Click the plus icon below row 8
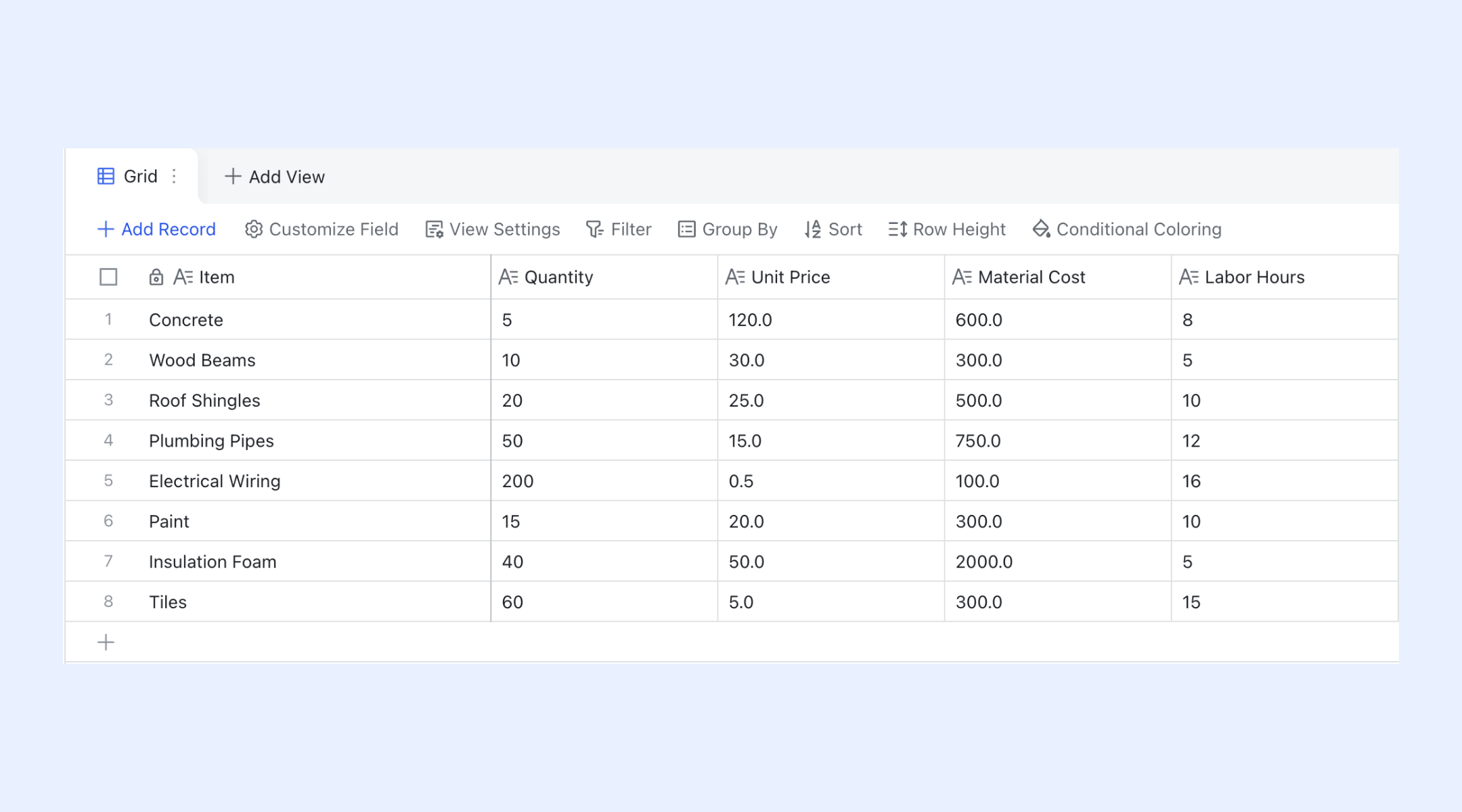Screen dimensions: 1462x812 point(106,642)
